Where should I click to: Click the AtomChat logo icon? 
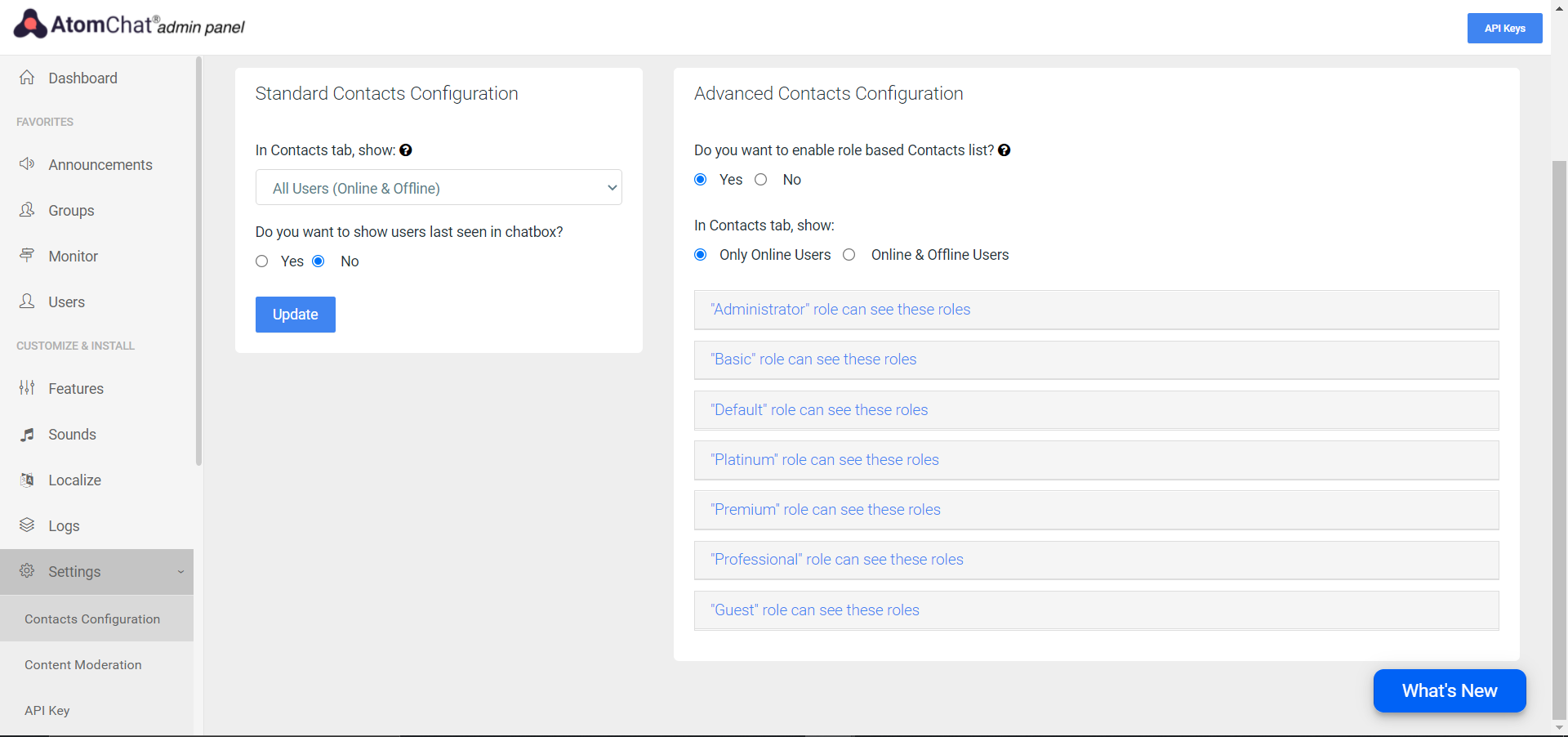tap(30, 25)
